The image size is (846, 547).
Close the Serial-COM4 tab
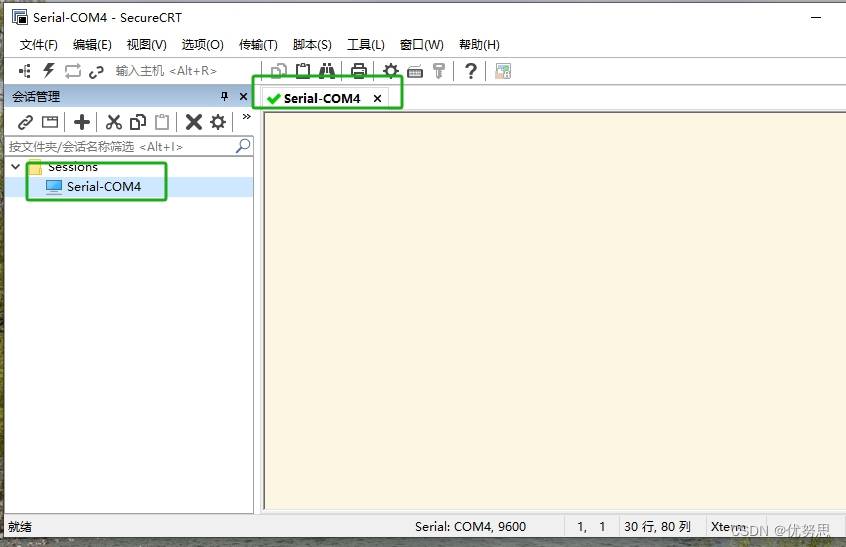tap(377, 98)
